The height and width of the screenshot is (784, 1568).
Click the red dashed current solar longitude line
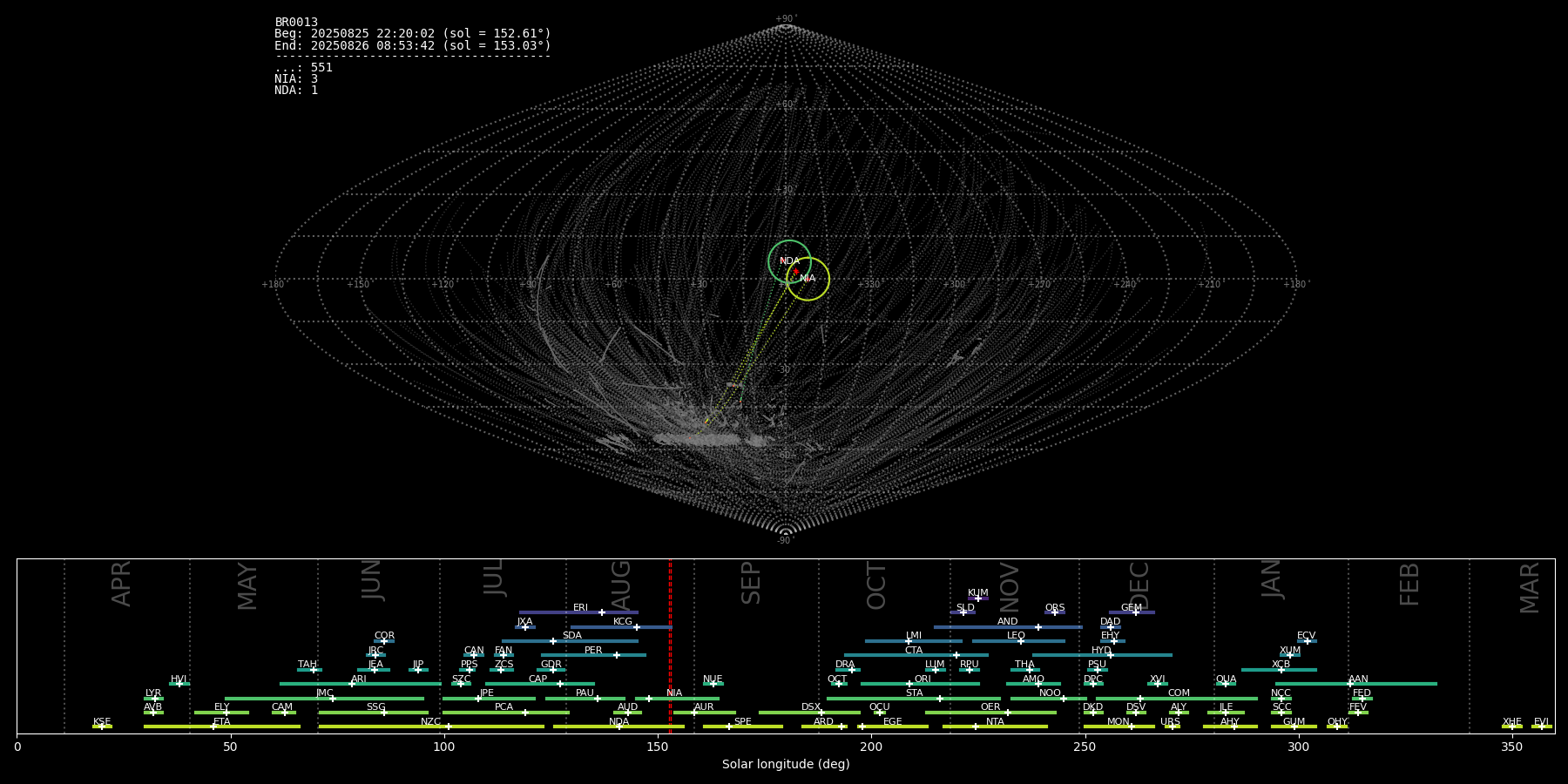(670, 646)
